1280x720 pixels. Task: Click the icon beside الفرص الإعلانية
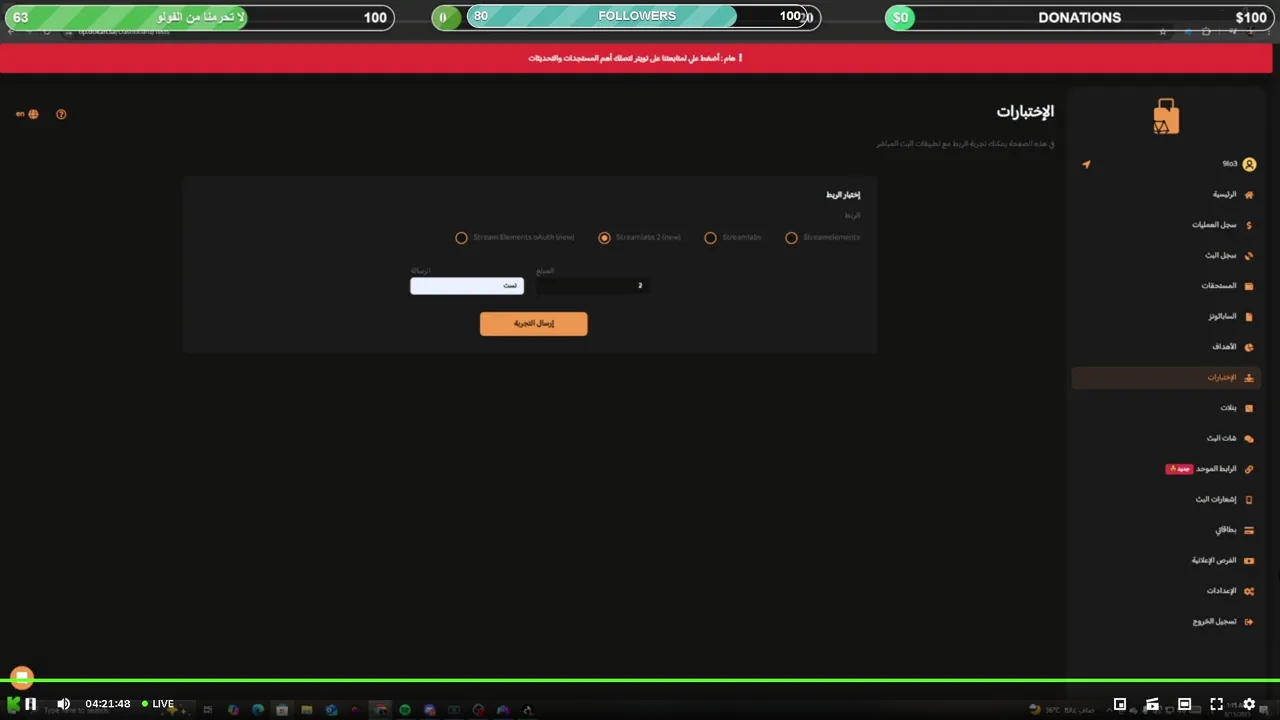(1249, 560)
